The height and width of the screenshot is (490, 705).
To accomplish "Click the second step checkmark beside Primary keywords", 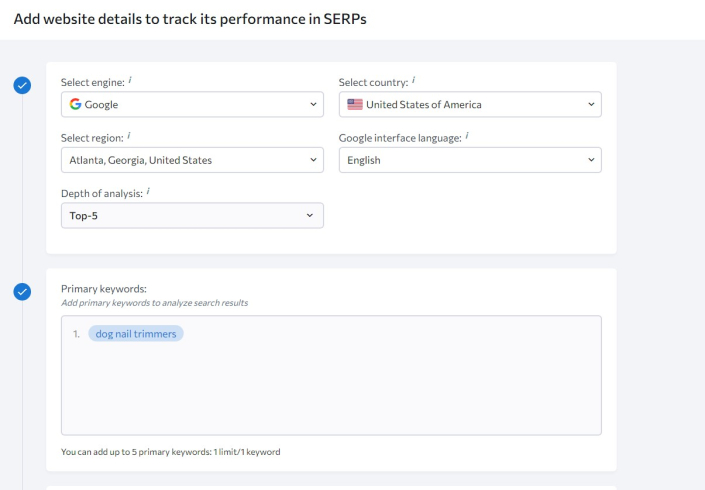I will 22,292.
